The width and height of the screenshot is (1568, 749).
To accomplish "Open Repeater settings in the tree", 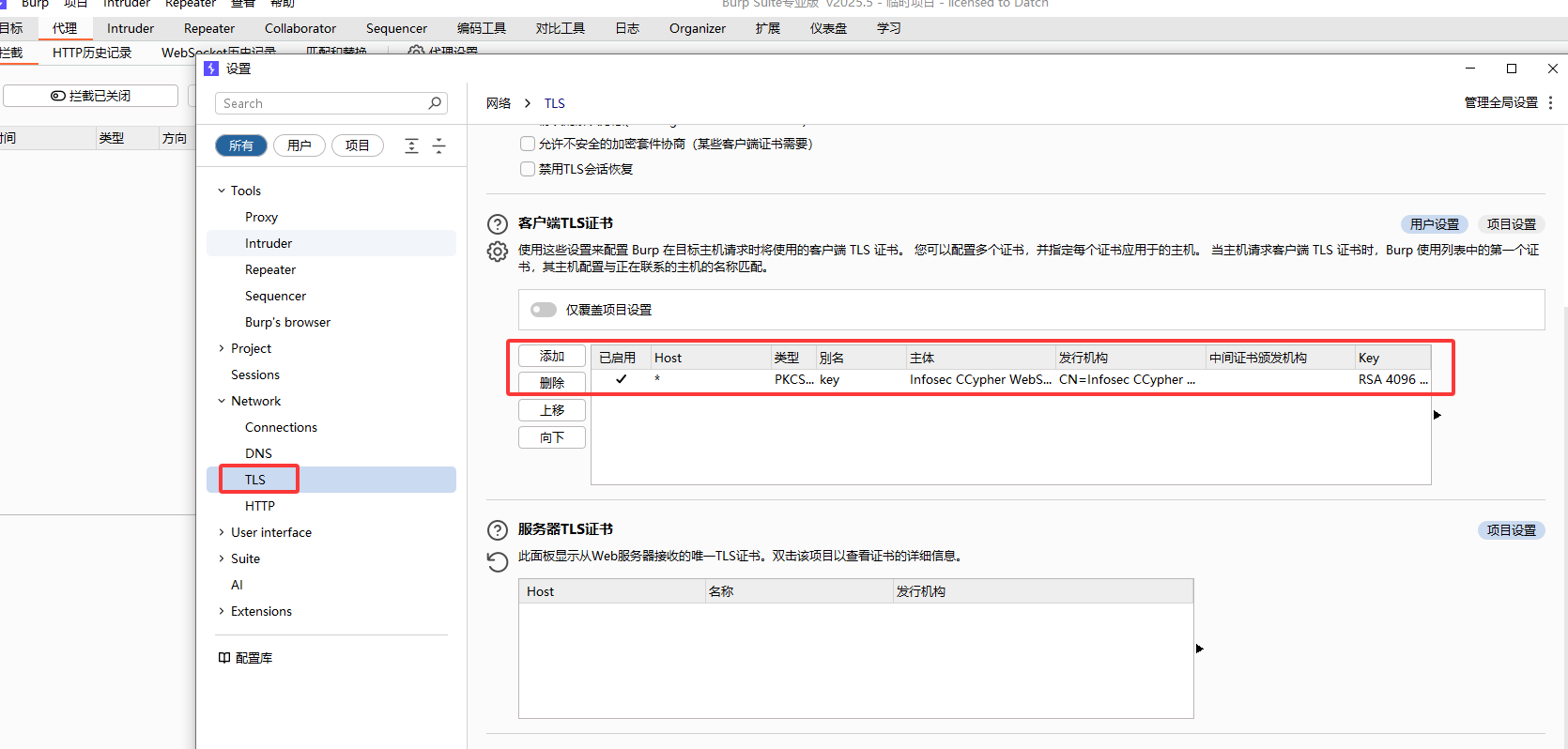I will click(270, 269).
